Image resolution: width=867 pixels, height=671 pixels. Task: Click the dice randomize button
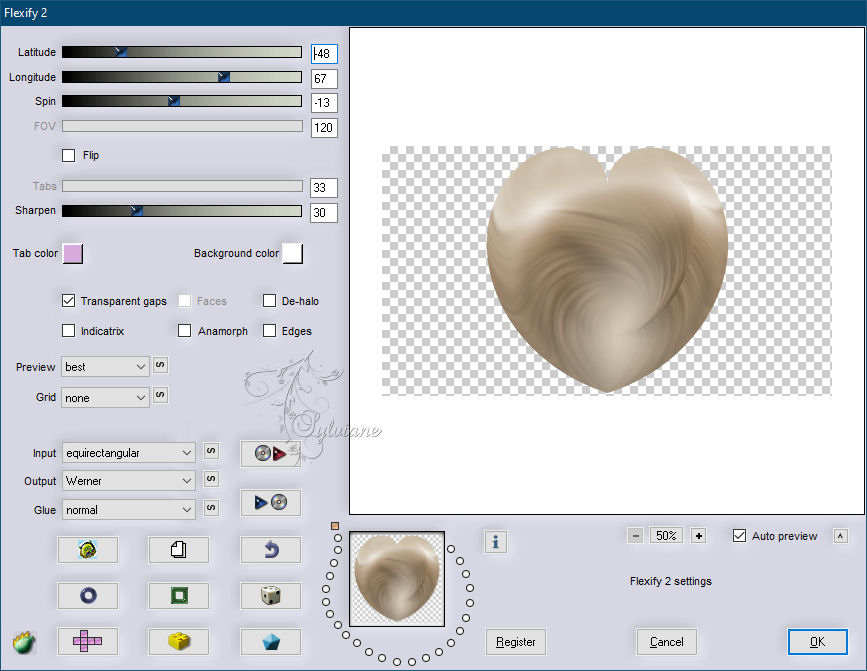[x=271, y=595]
